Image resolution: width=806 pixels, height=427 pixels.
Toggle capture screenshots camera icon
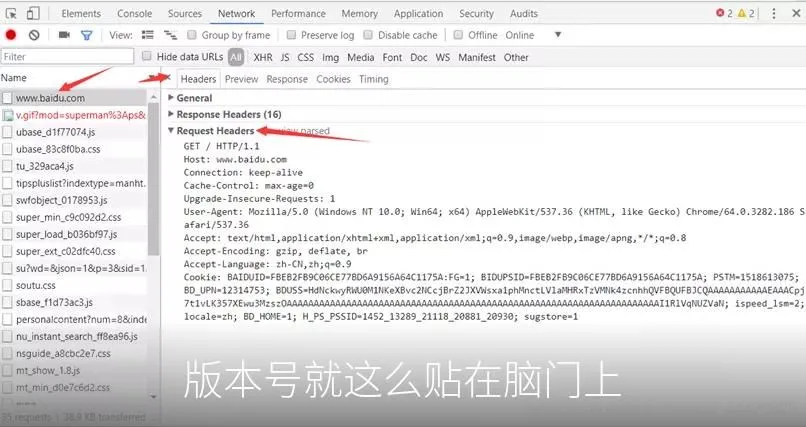[64, 35]
